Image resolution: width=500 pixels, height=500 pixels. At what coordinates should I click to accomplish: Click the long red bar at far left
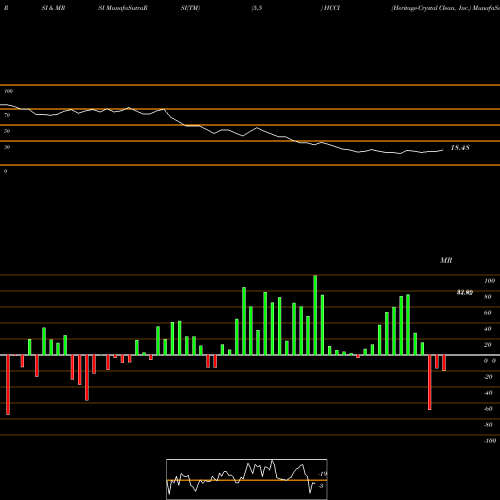click(x=8, y=385)
